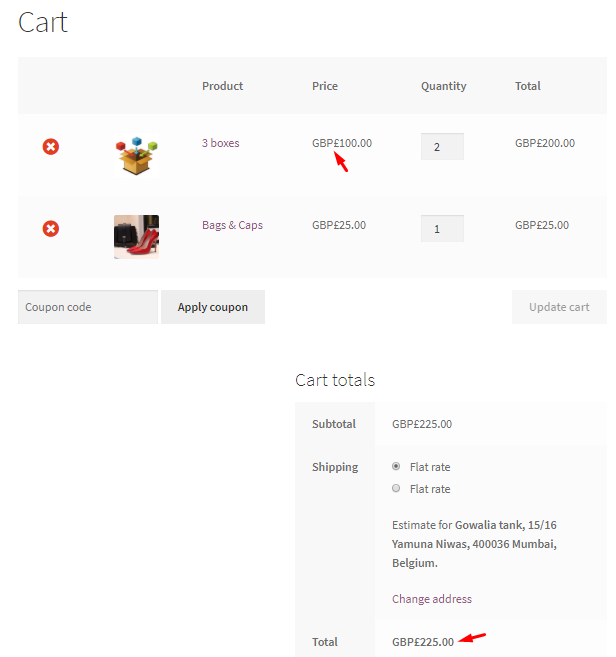This screenshot has height=657, width=616.
Task: Click the GBP£100.00 price of 3 boxes
Action: point(341,143)
